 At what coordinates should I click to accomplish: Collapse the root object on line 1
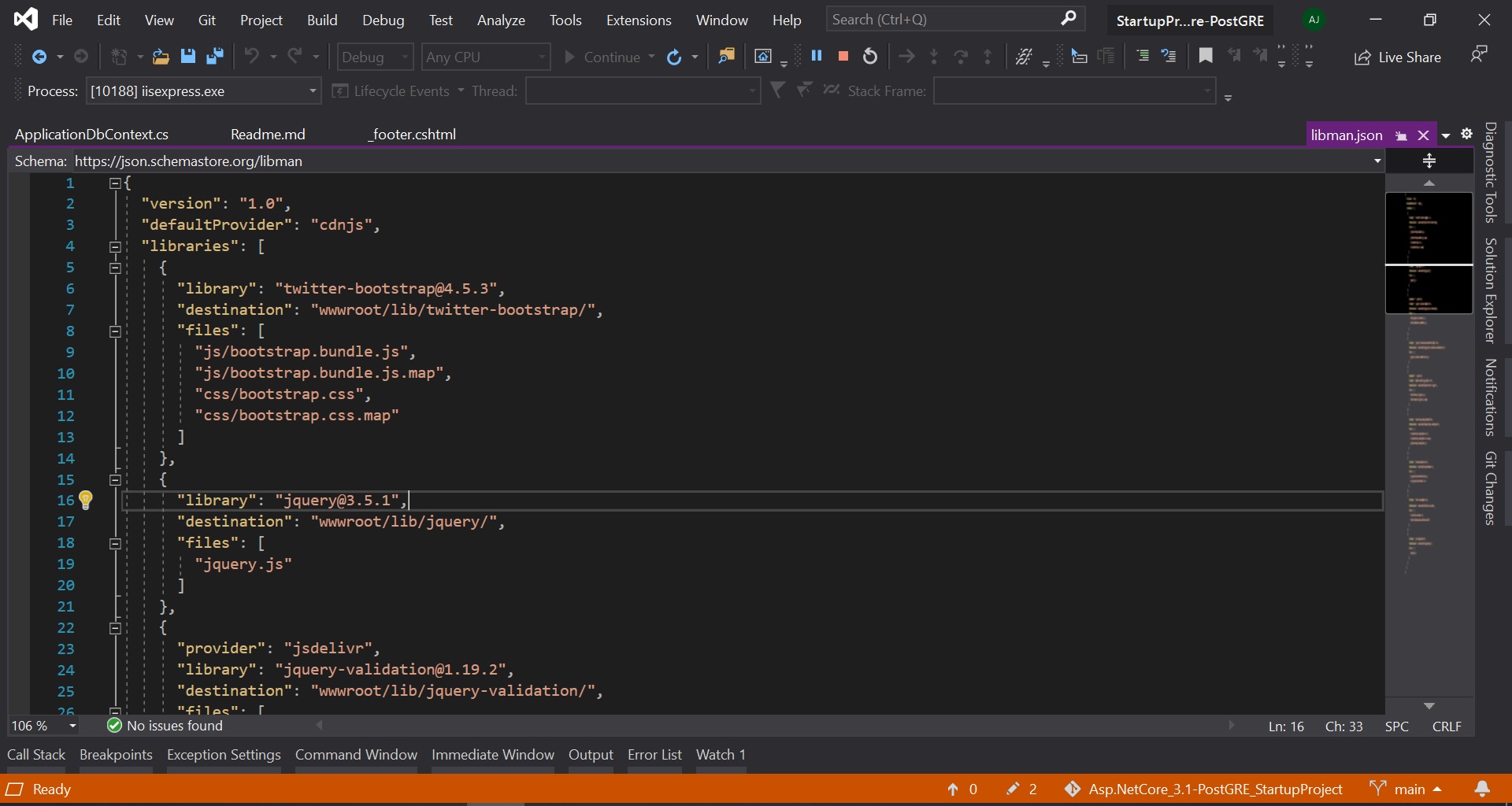(x=115, y=183)
